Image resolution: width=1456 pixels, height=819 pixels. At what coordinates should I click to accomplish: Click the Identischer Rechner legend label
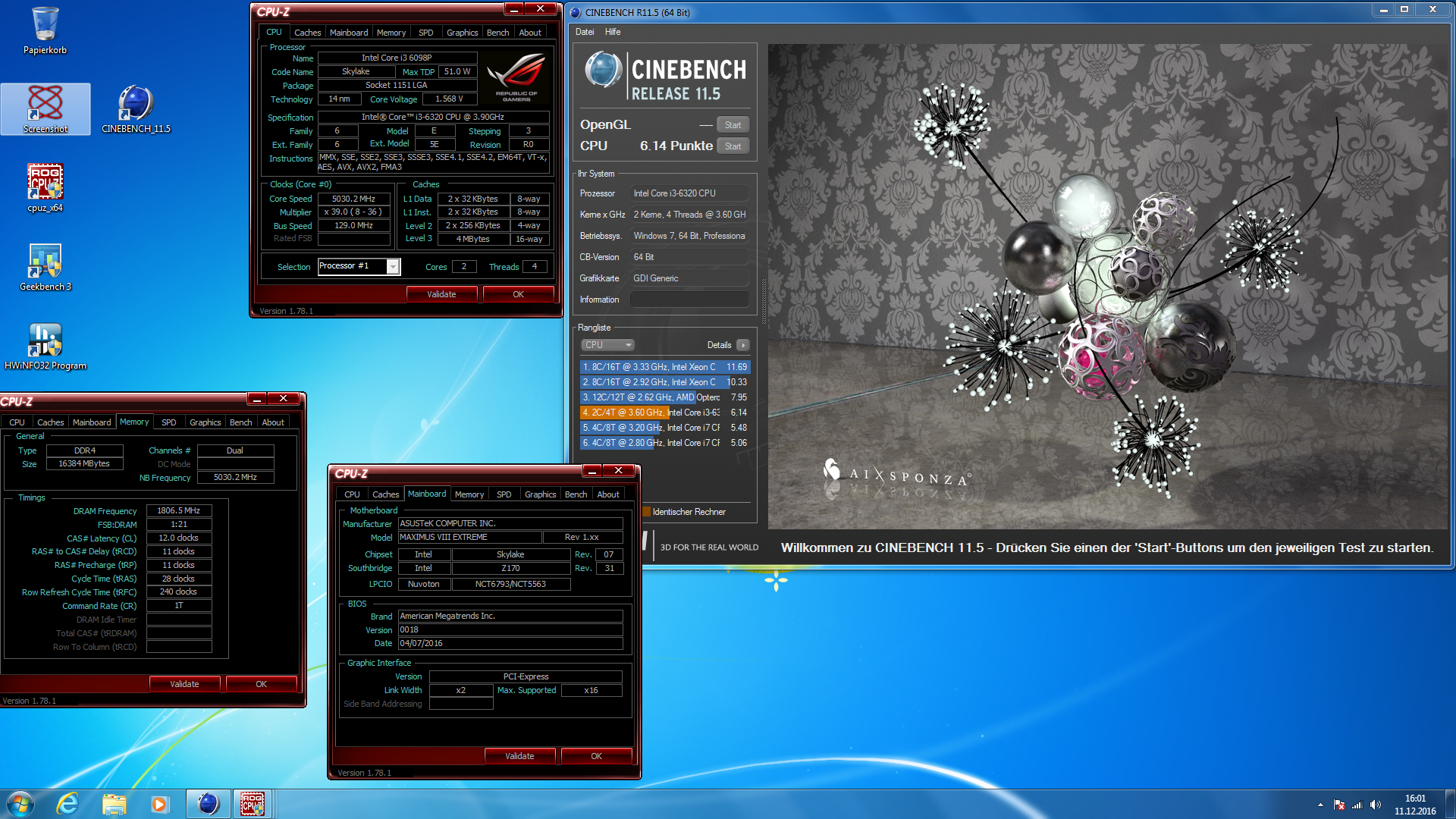click(689, 512)
